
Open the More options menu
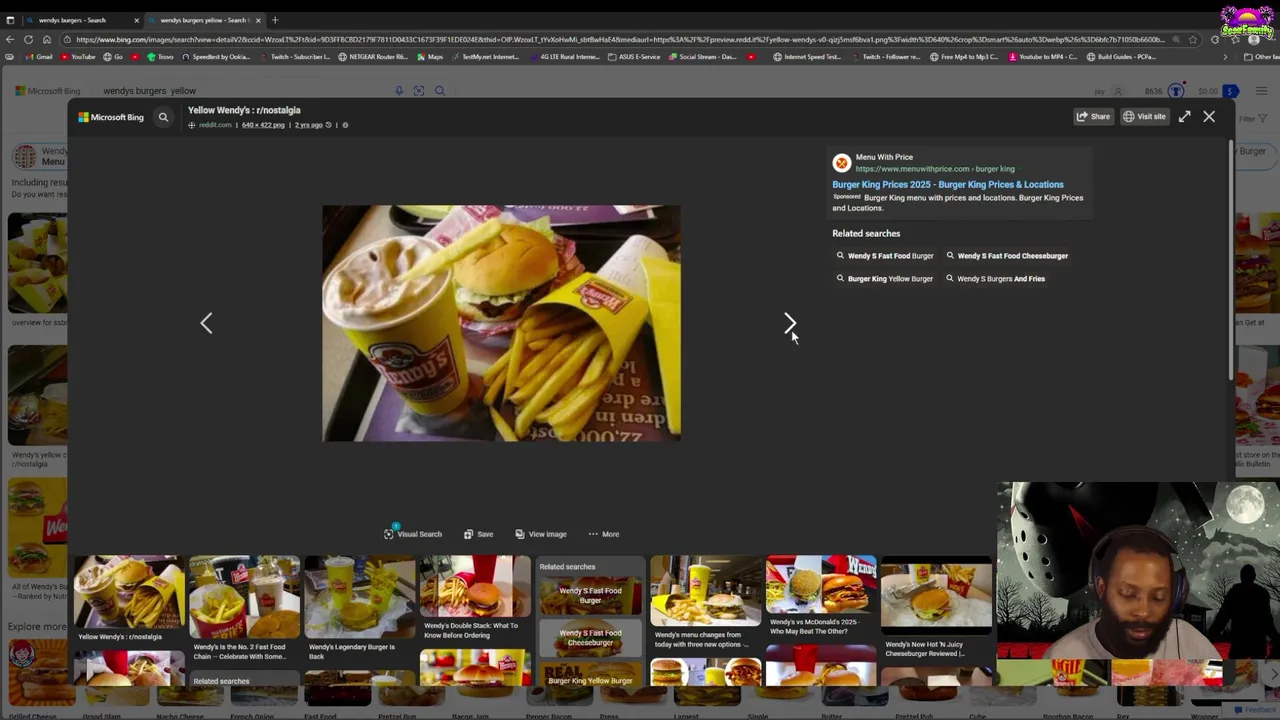pyautogui.click(x=604, y=534)
